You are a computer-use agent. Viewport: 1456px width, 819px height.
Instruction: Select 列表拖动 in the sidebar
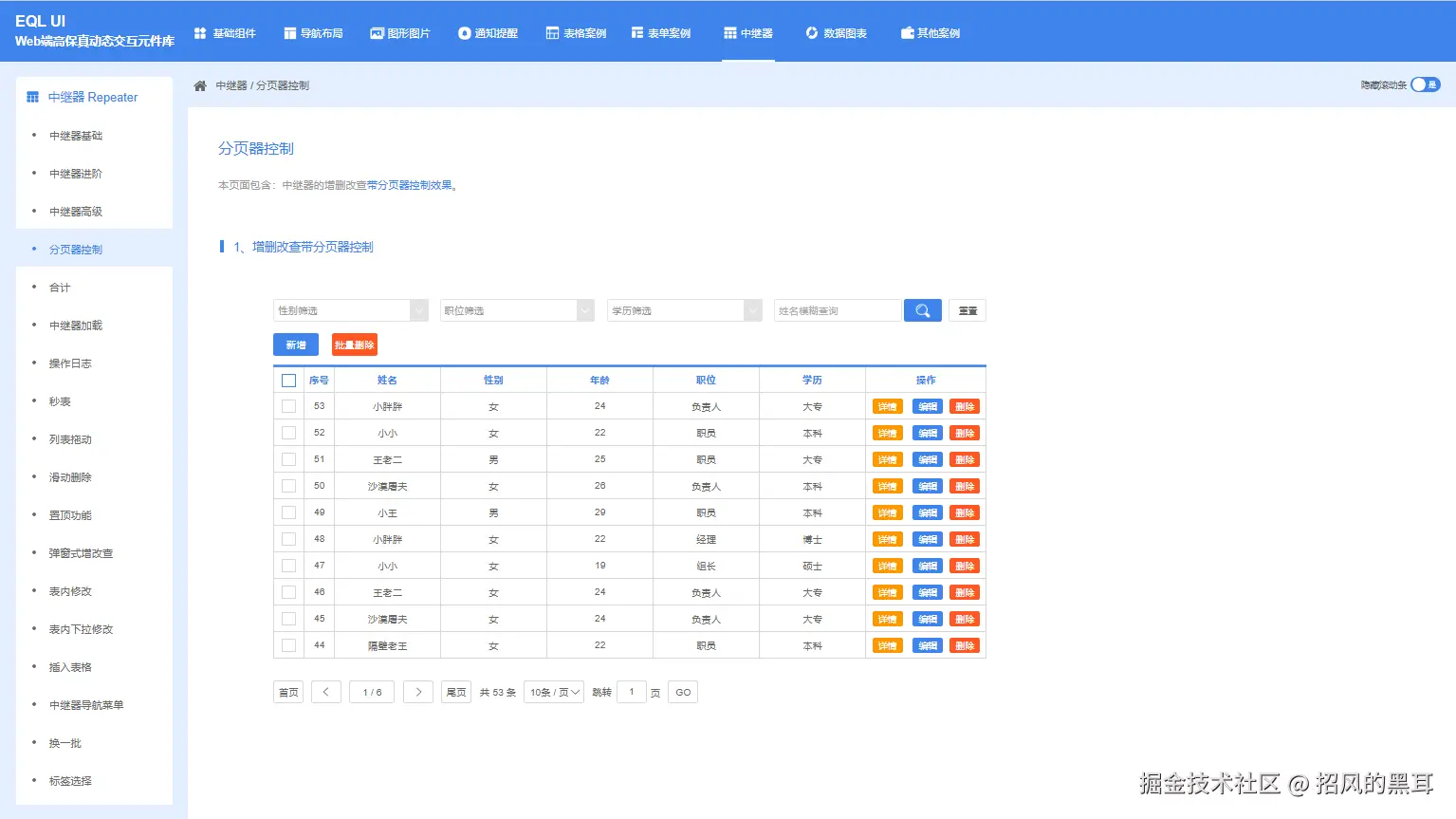[x=94, y=439]
